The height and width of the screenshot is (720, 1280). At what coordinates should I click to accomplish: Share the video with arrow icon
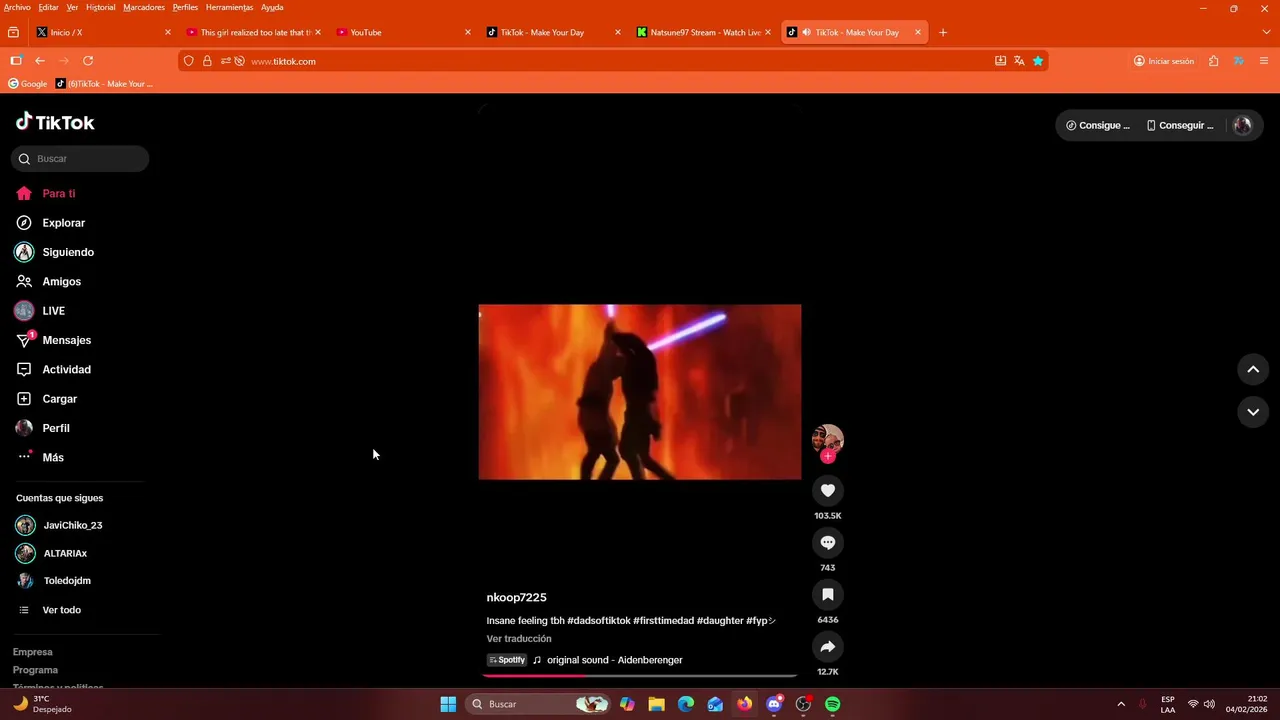(x=828, y=647)
